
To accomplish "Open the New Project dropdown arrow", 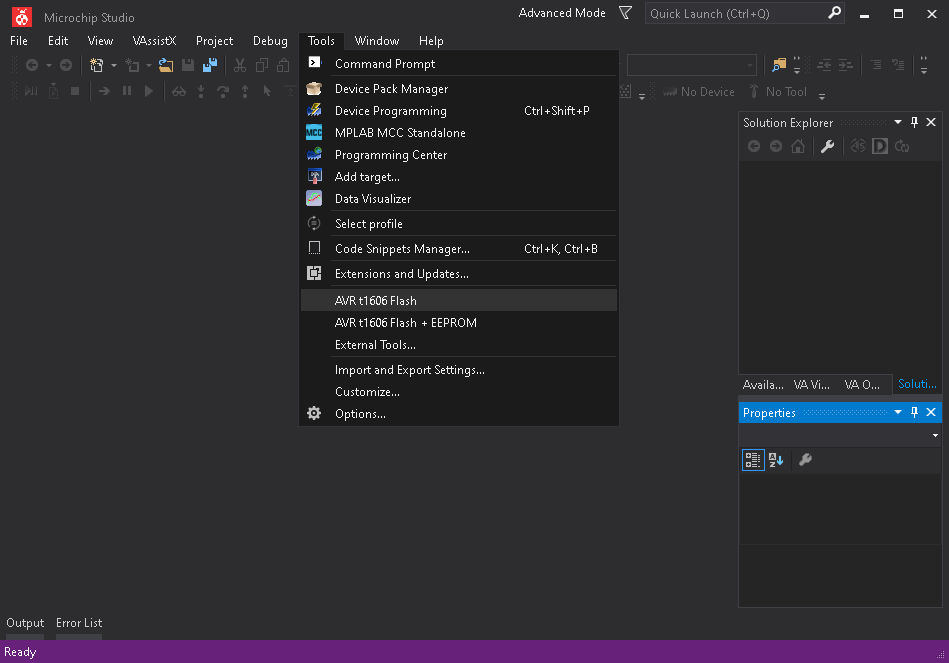I will pos(113,65).
